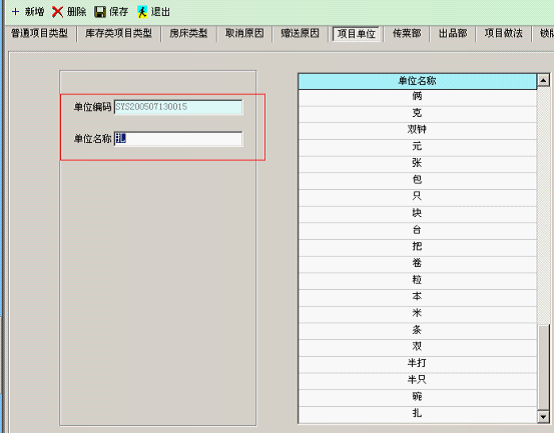Click the running man 退出 icon
Viewport: 554px width, 433px height.
pos(142,12)
